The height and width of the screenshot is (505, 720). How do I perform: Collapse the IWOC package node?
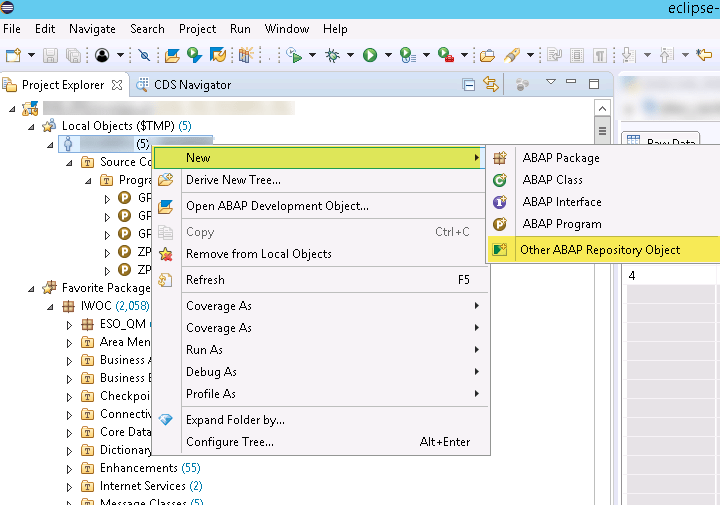[x=50, y=307]
